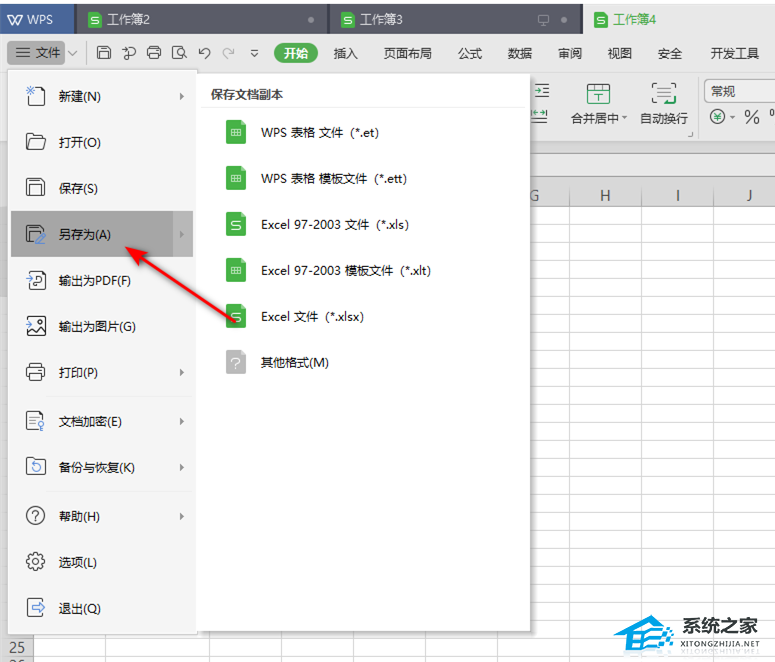Choose 打开(O) in the file menu

tap(102, 142)
